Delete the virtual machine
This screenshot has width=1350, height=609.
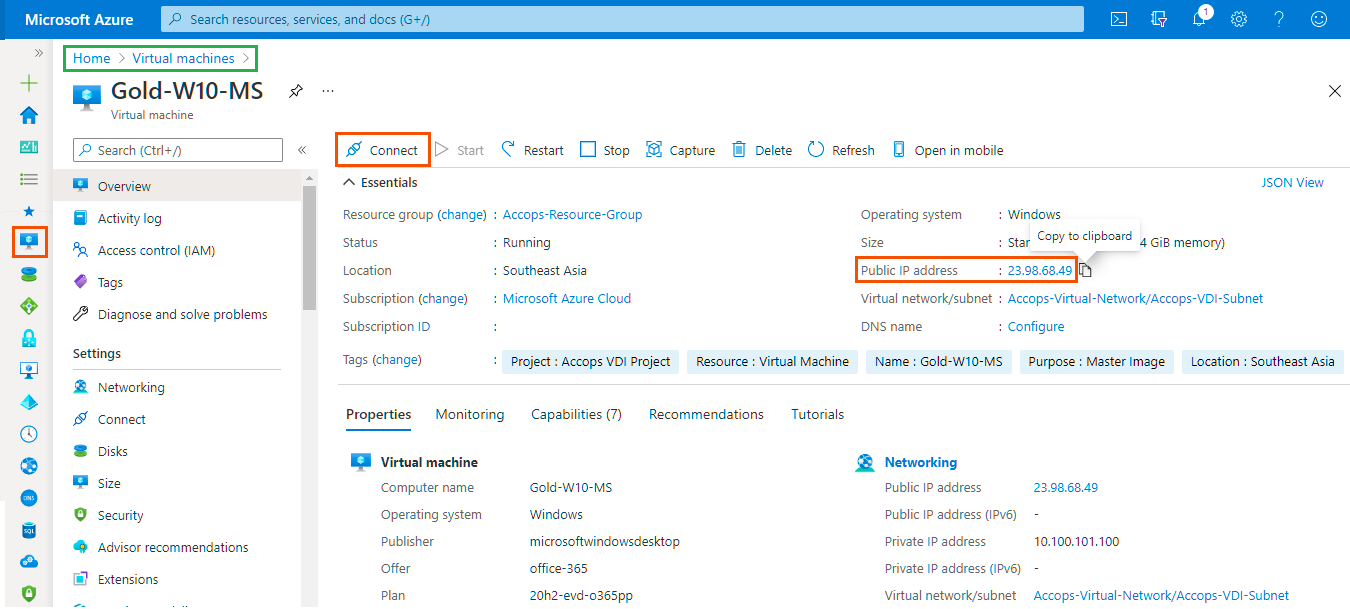click(x=762, y=150)
